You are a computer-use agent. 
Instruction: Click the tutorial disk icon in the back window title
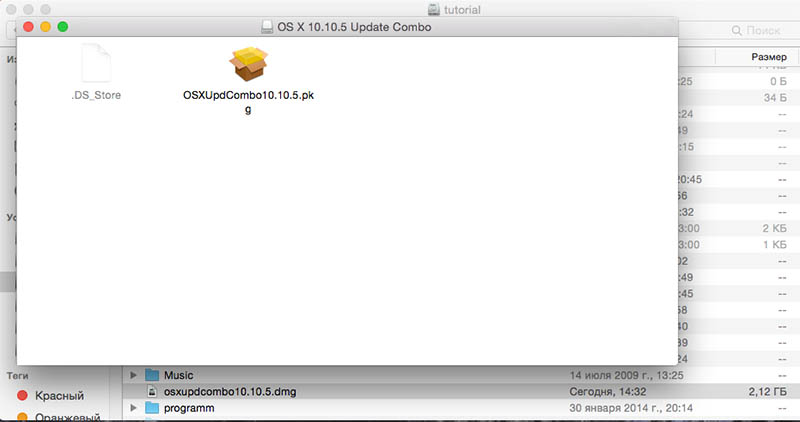click(x=434, y=9)
